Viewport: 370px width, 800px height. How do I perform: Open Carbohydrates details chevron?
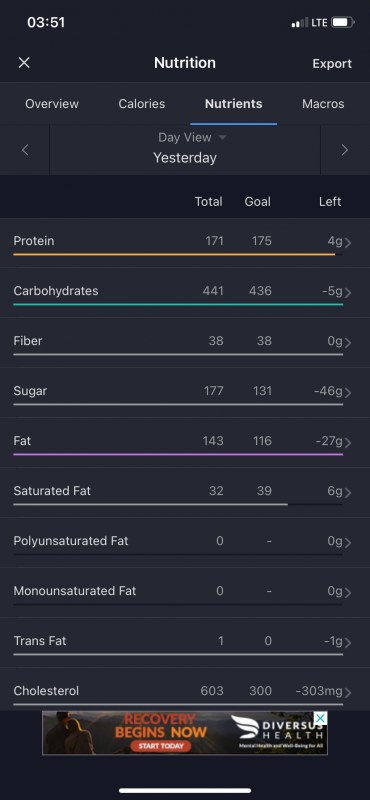(348, 292)
